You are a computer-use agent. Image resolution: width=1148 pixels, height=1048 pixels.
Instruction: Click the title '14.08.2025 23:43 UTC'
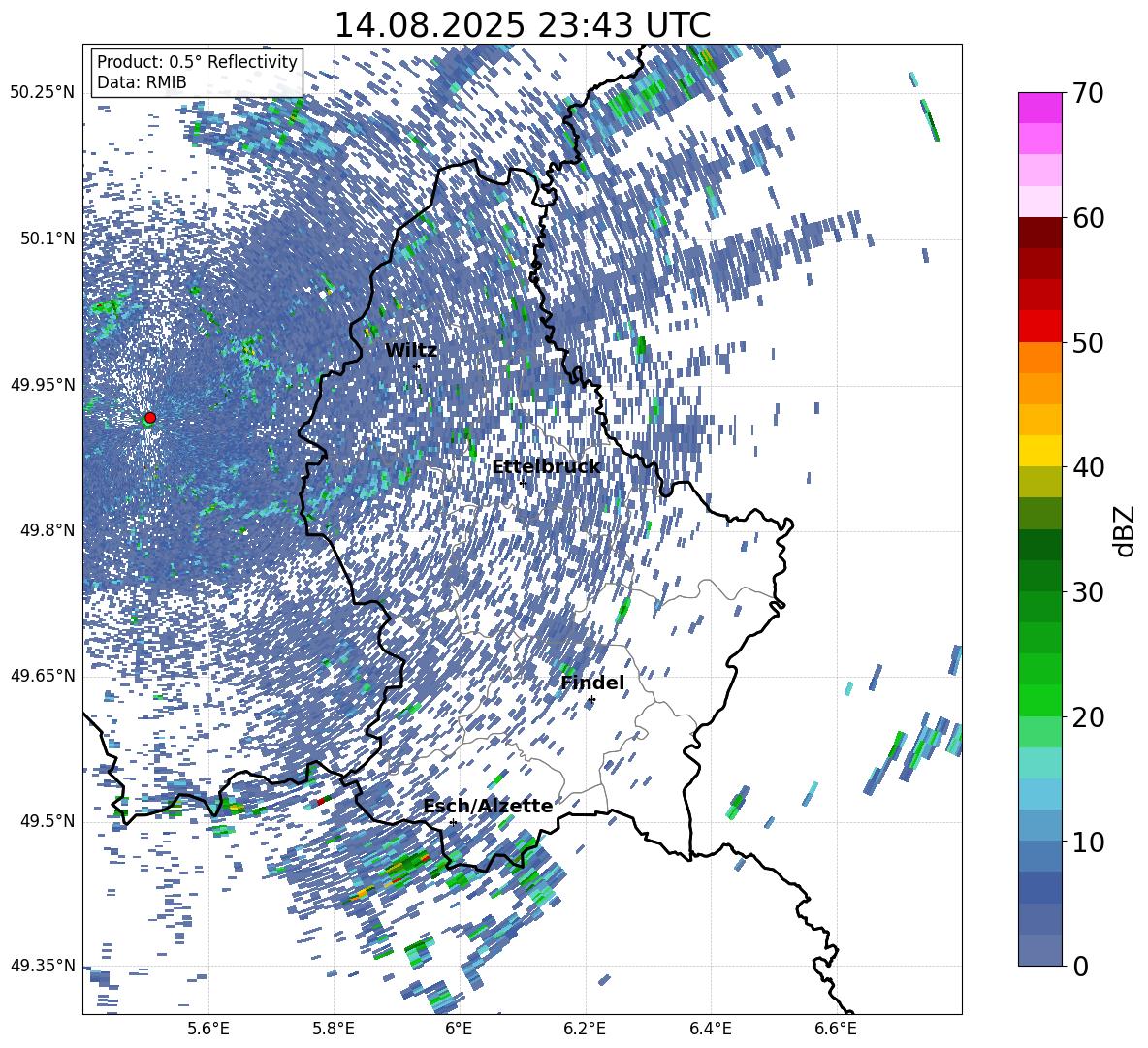tap(523, 24)
